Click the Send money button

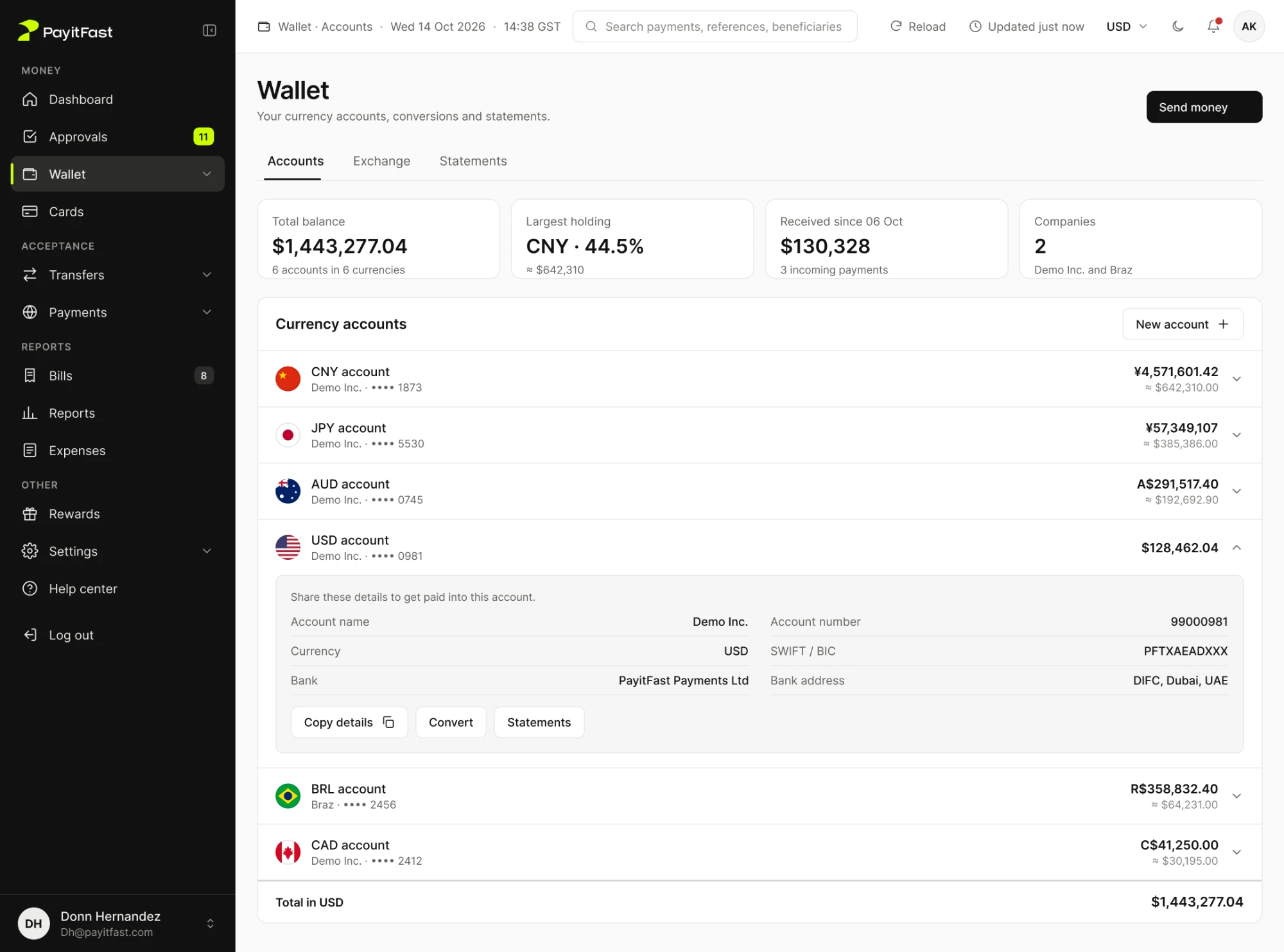click(x=1204, y=107)
